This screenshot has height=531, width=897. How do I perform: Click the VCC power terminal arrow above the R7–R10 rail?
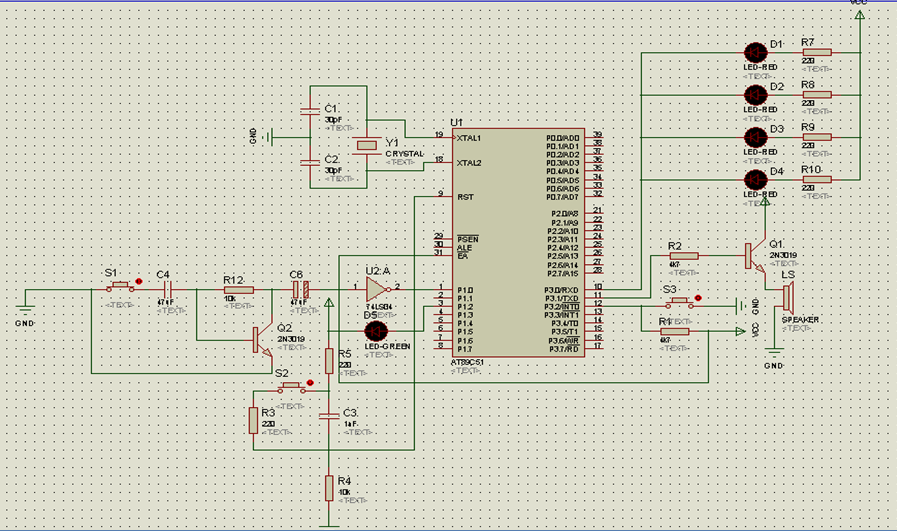coord(859,14)
